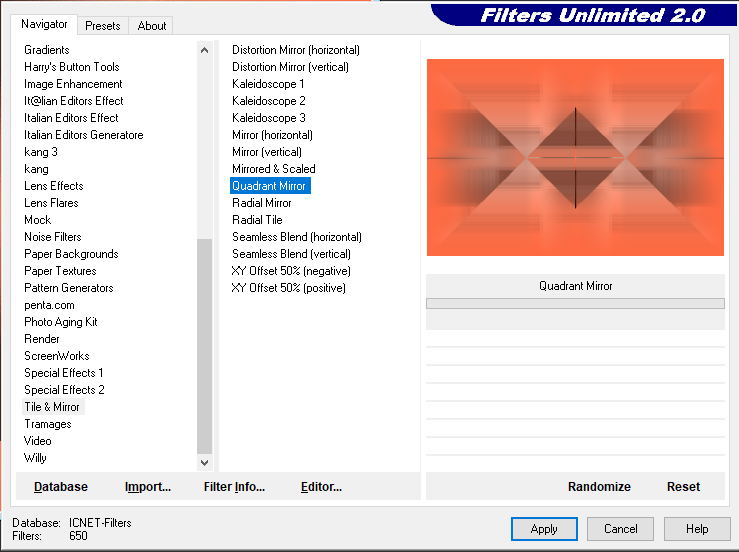Screen dimensions: 739x552
Task: Select the Tramages category
Action: pyautogui.click(x=48, y=424)
